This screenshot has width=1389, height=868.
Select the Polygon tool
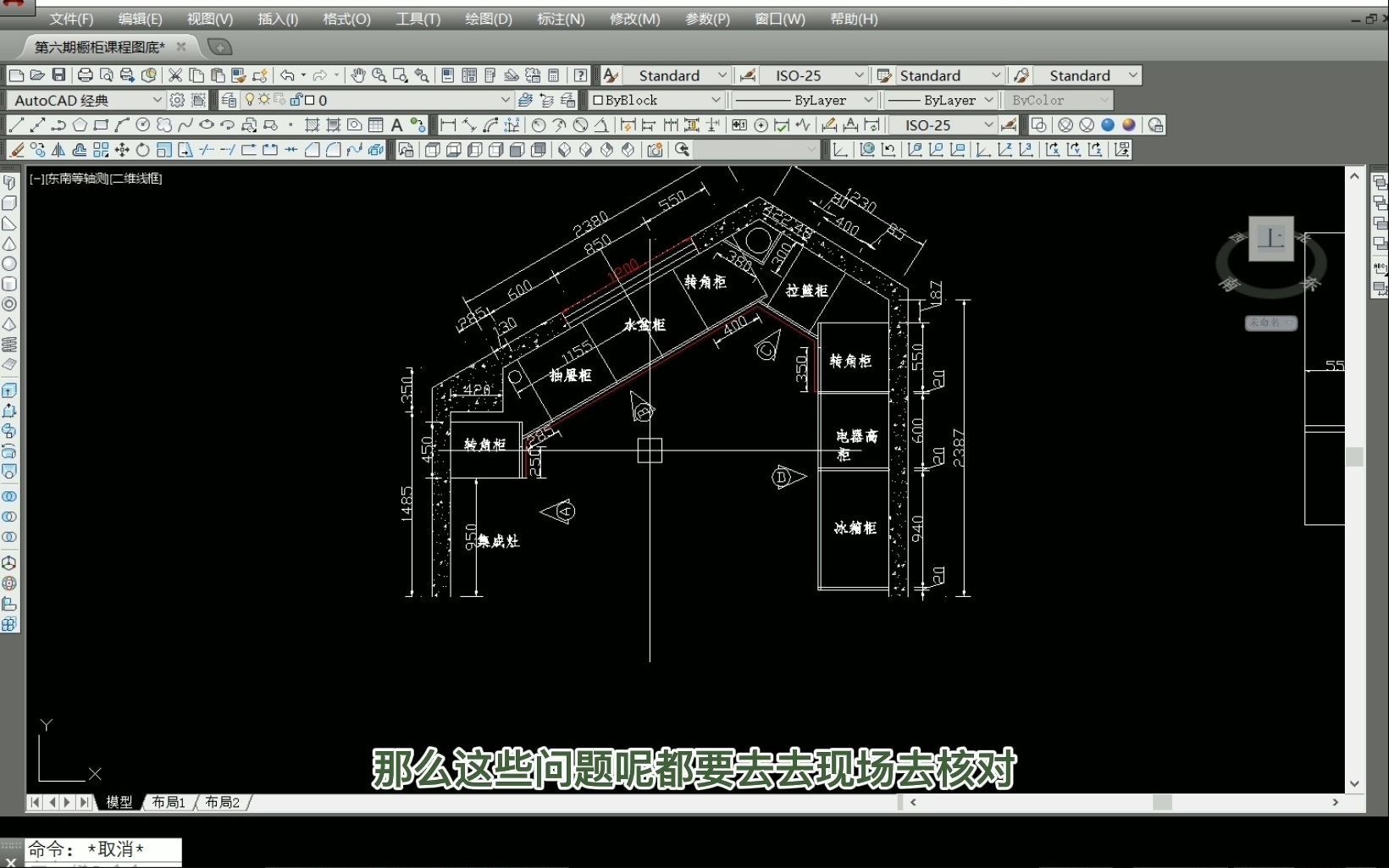(80, 125)
